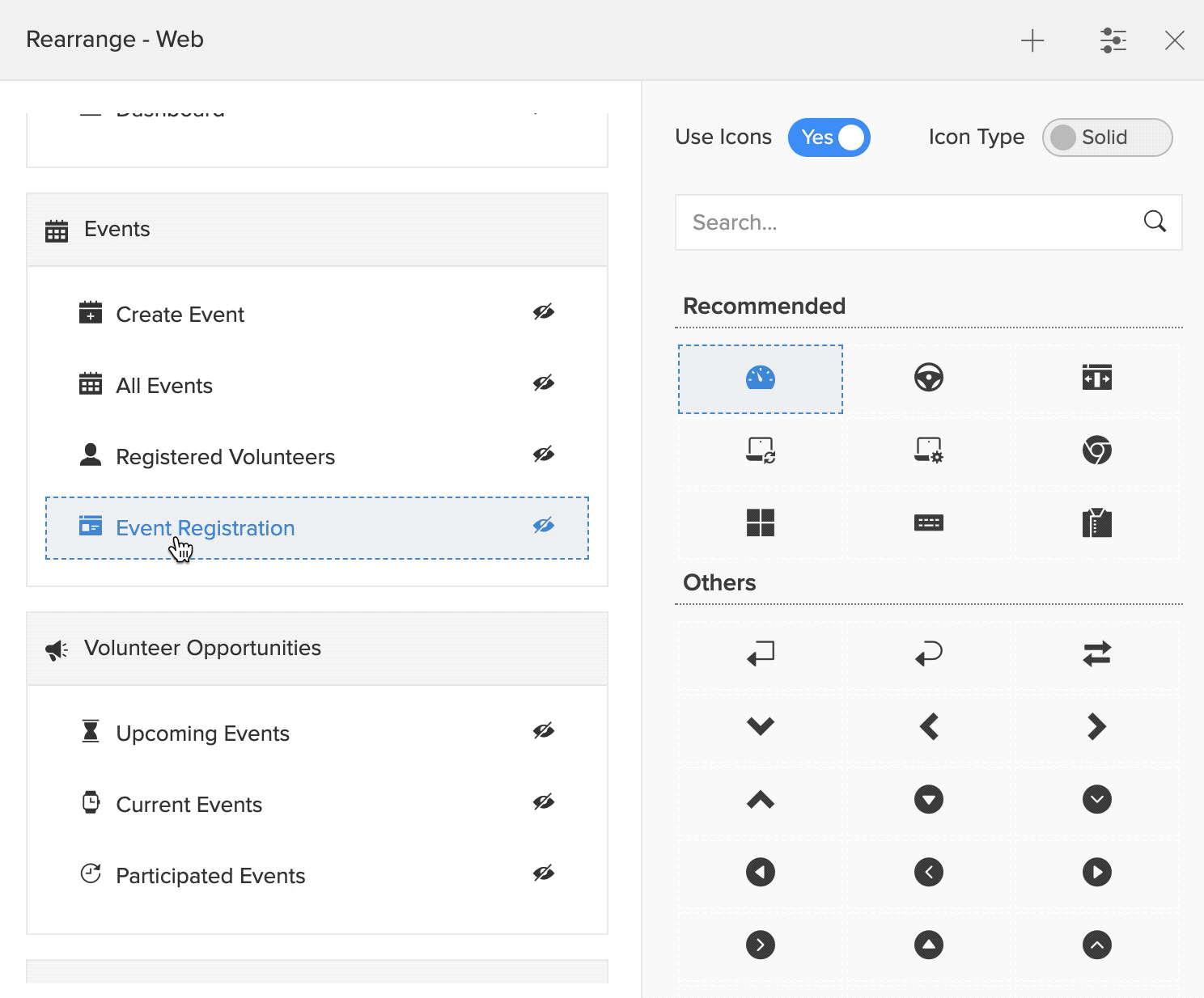Choose the steering wheel icon

click(928, 378)
